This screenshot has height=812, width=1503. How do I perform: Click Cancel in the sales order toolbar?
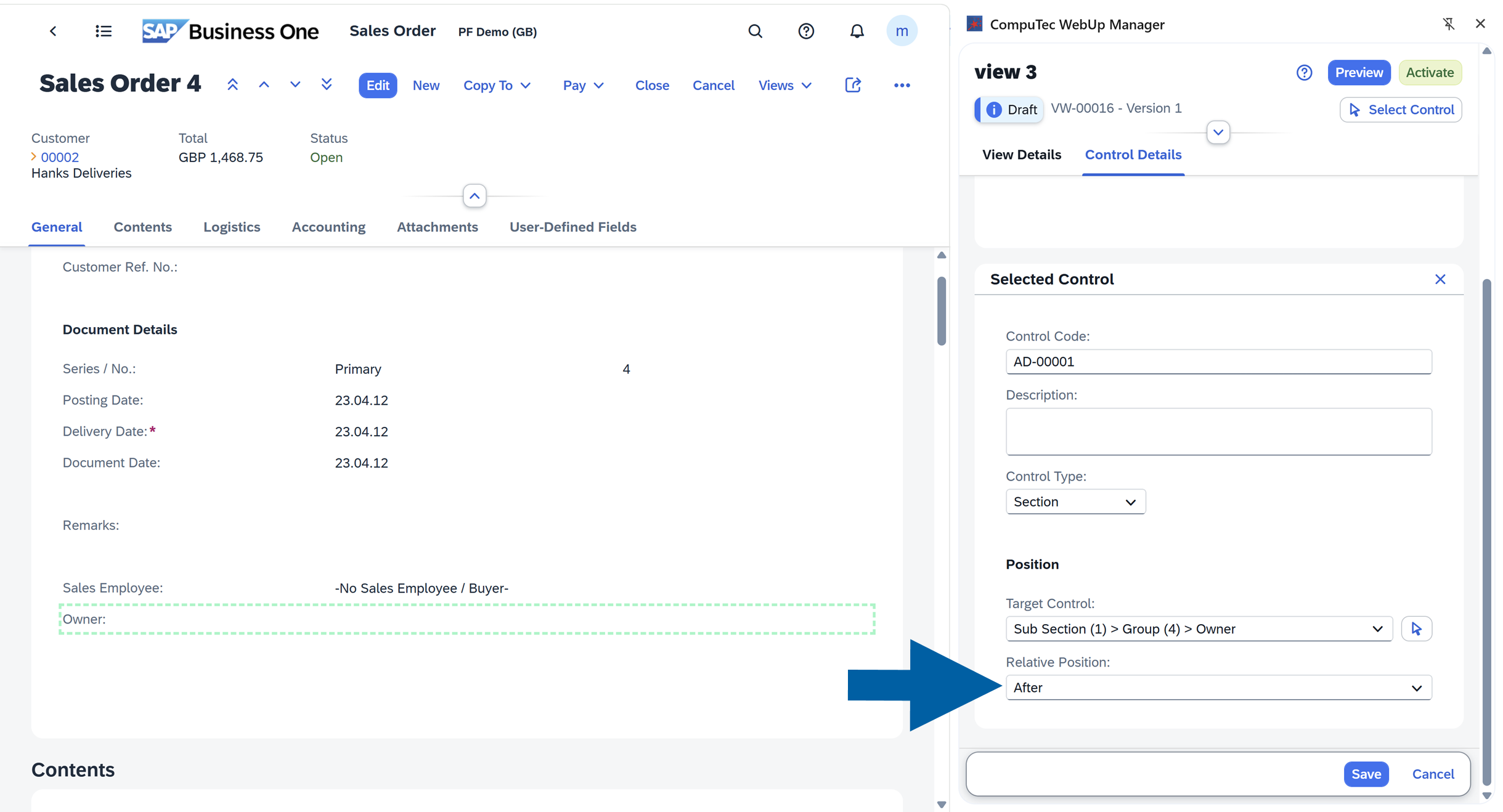tap(714, 86)
